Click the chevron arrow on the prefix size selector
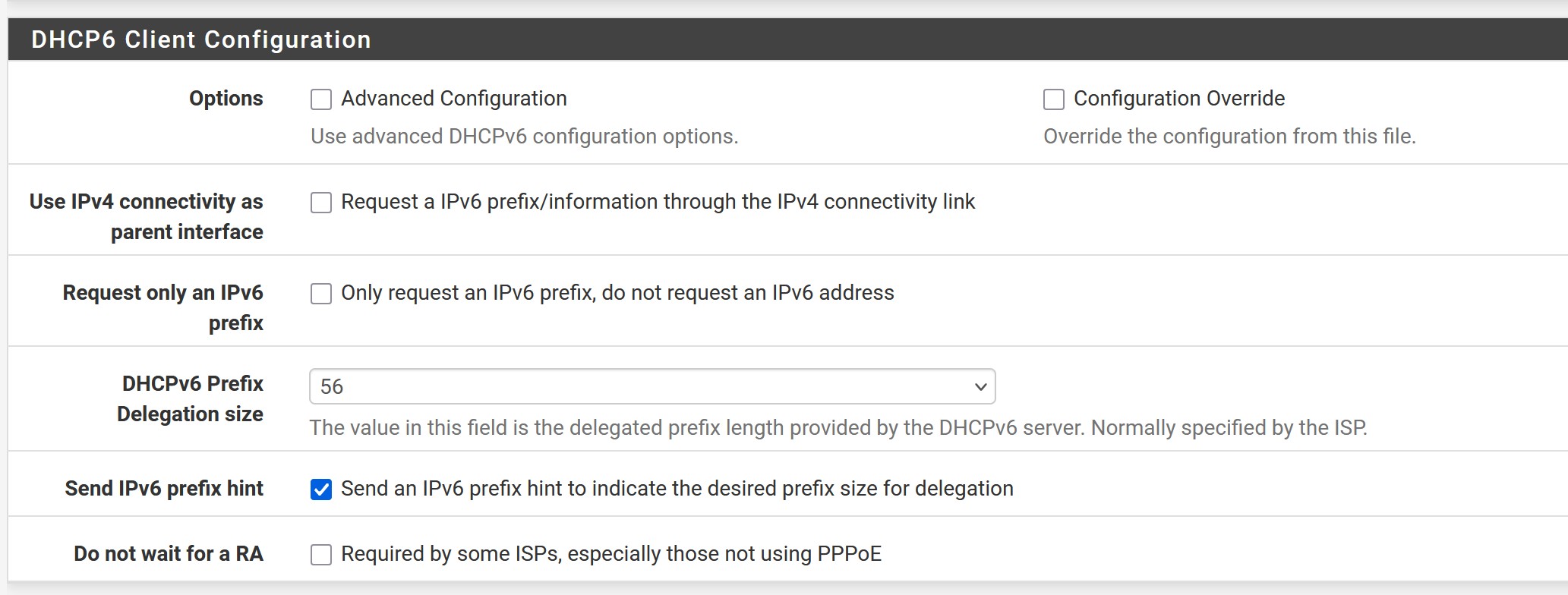The height and width of the screenshot is (595, 1568). pyautogui.click(x=980, y=387)
